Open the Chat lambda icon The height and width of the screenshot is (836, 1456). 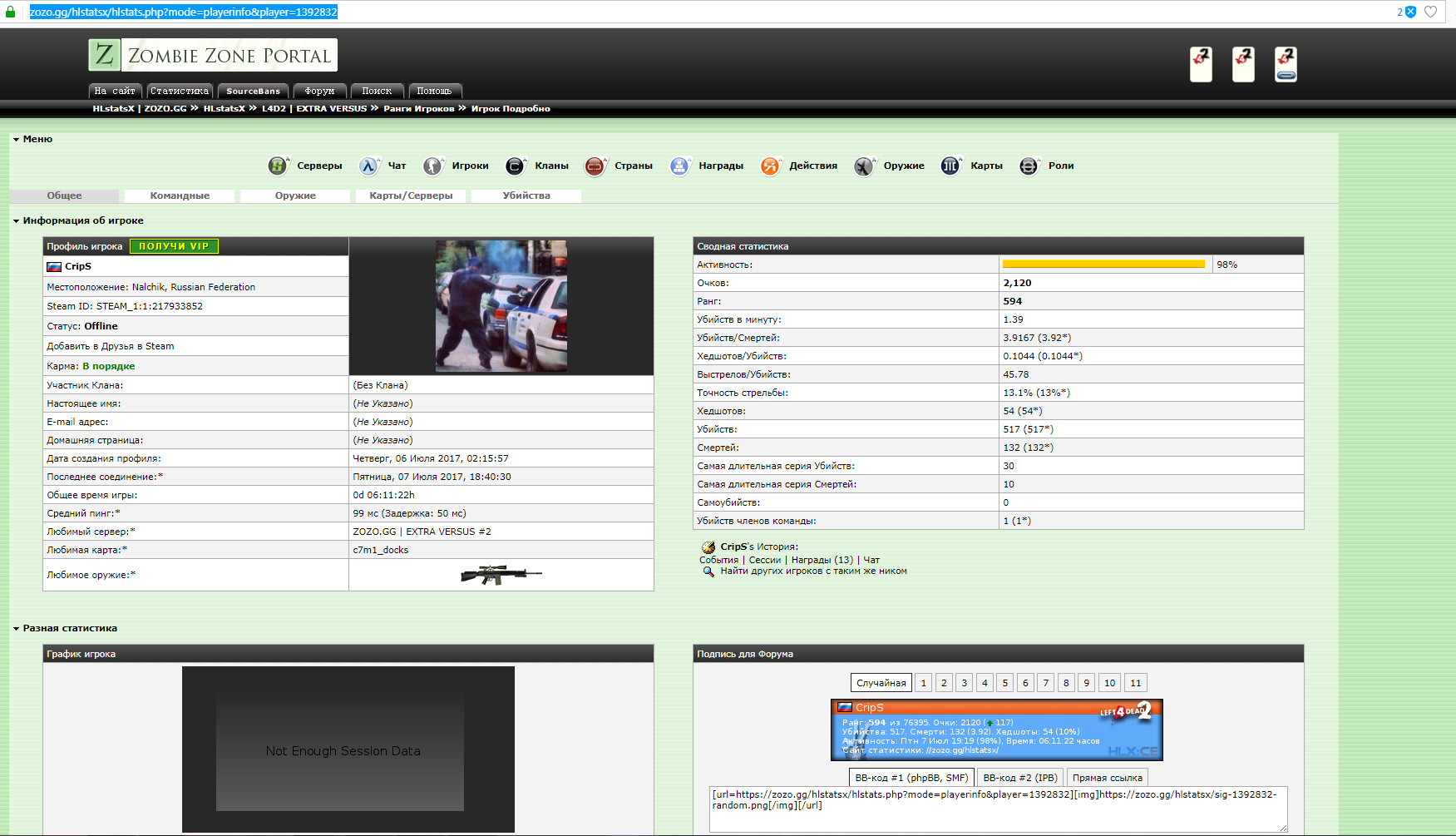click(368, 166)
